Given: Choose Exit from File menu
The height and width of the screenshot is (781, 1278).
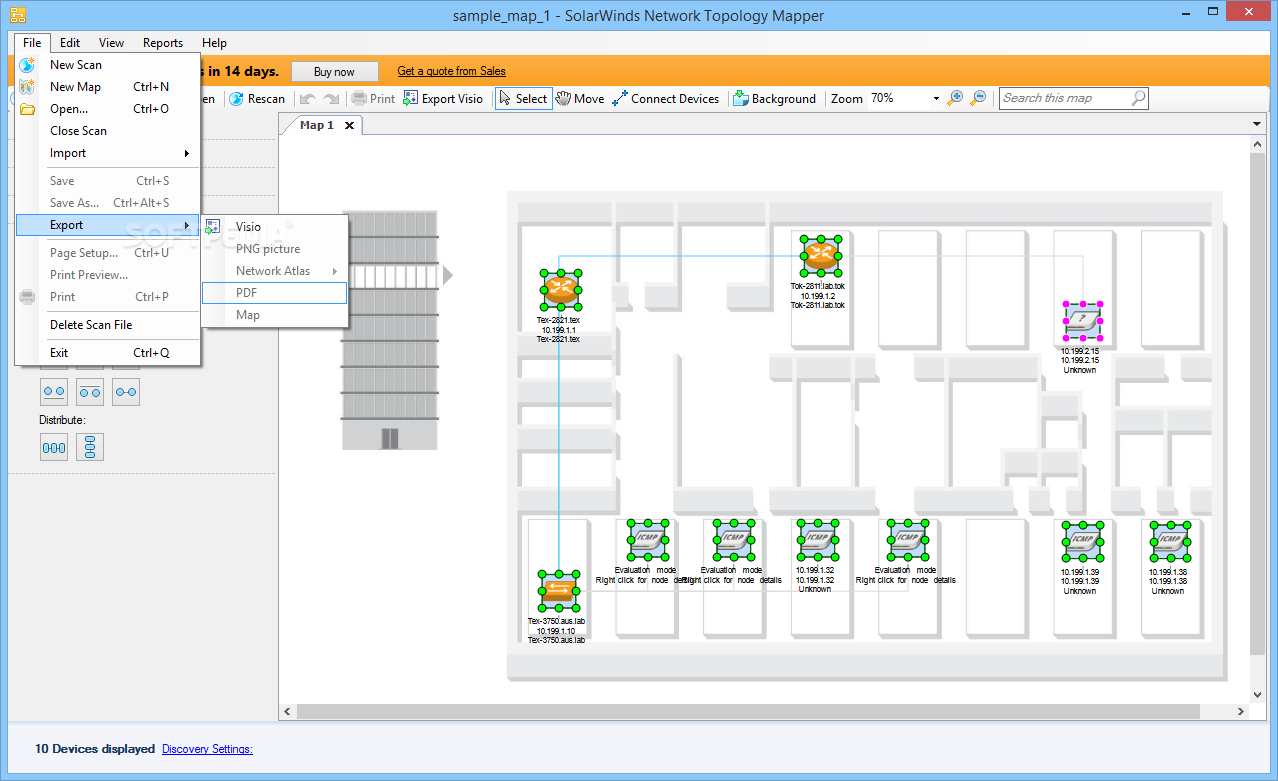Looking at the screenshot, I should tap(108, 353).
